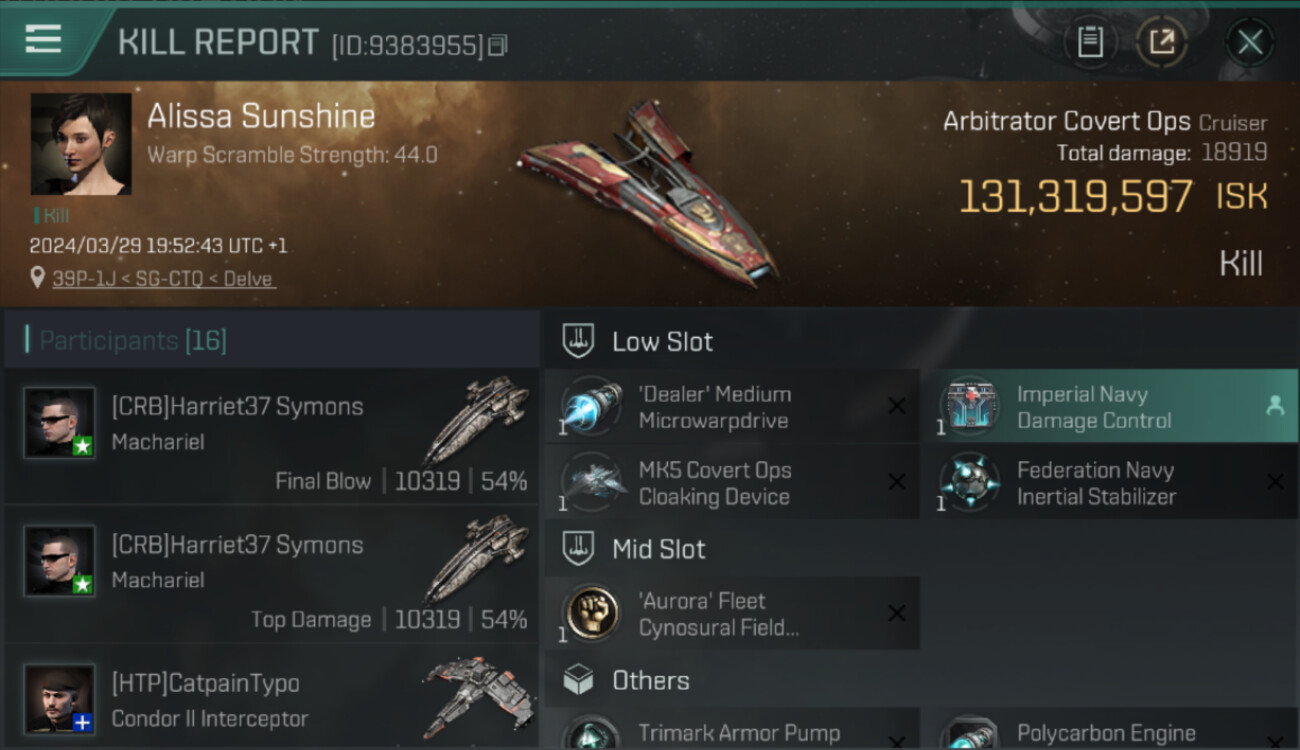Open the hamburger menu beside Kill Report

[43, 40]
